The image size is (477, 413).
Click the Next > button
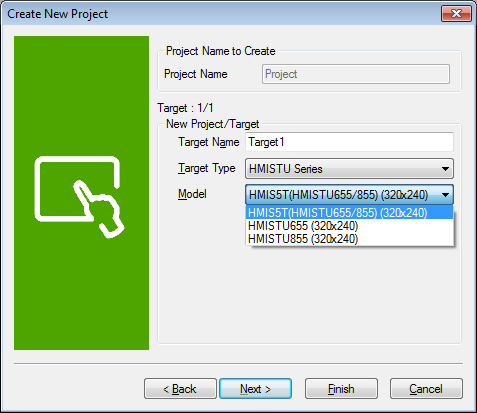coord(255,389)
